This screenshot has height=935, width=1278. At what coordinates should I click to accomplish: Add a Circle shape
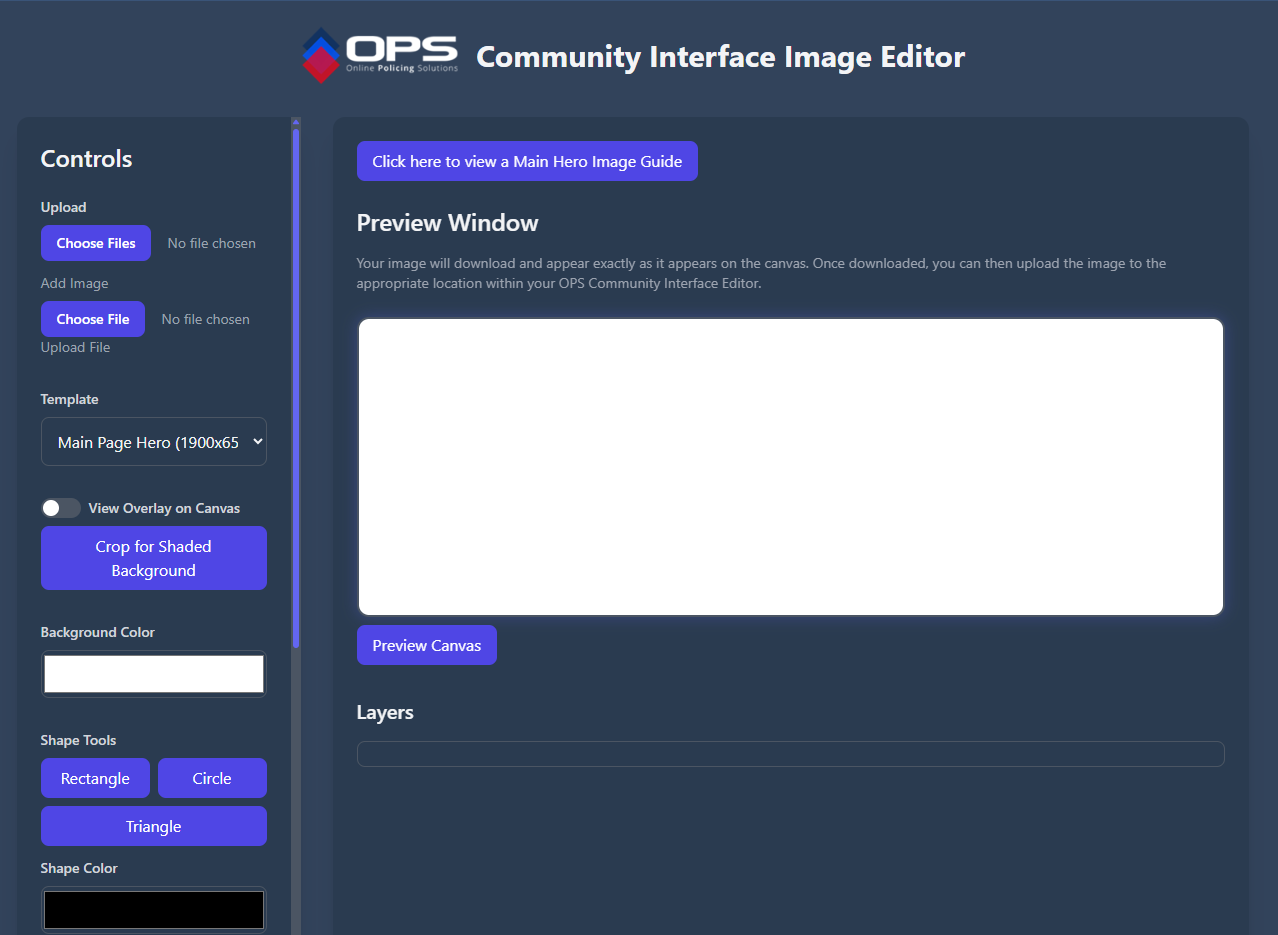(x=212, y=778)
